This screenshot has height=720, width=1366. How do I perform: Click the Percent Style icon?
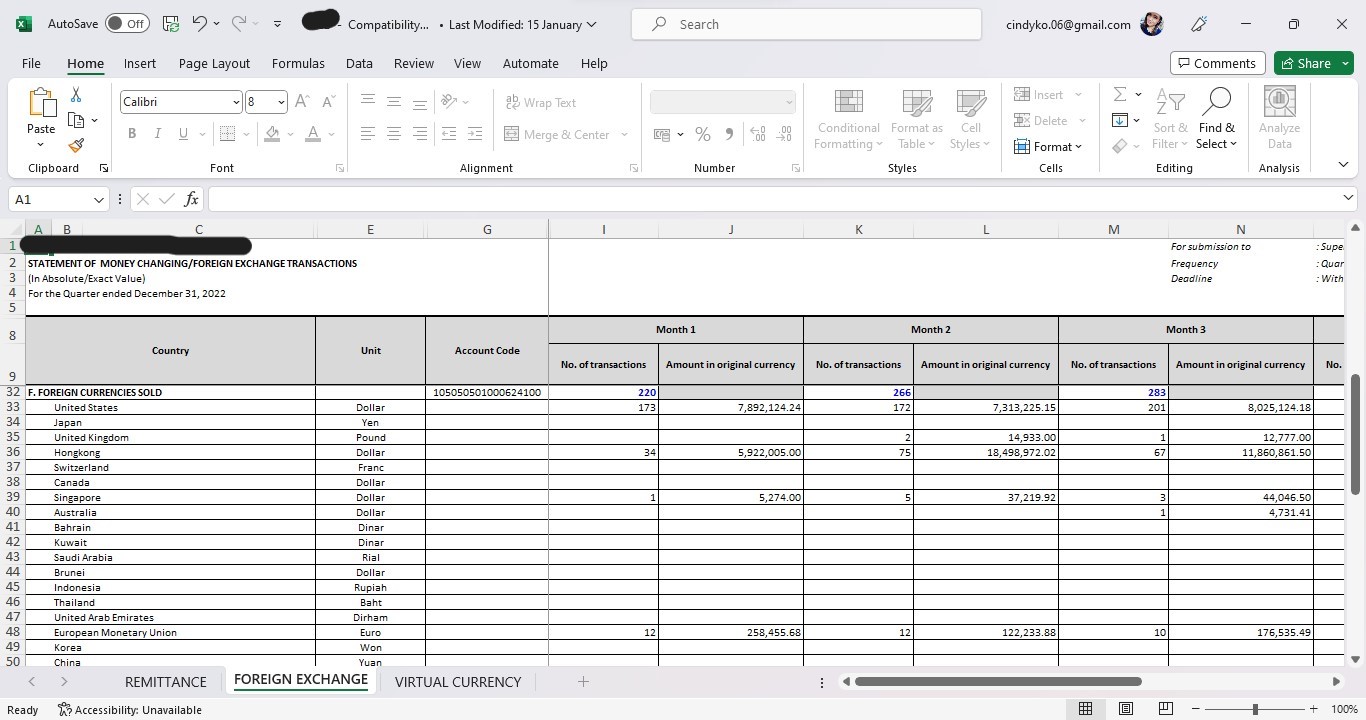click(x=703, y=134)
